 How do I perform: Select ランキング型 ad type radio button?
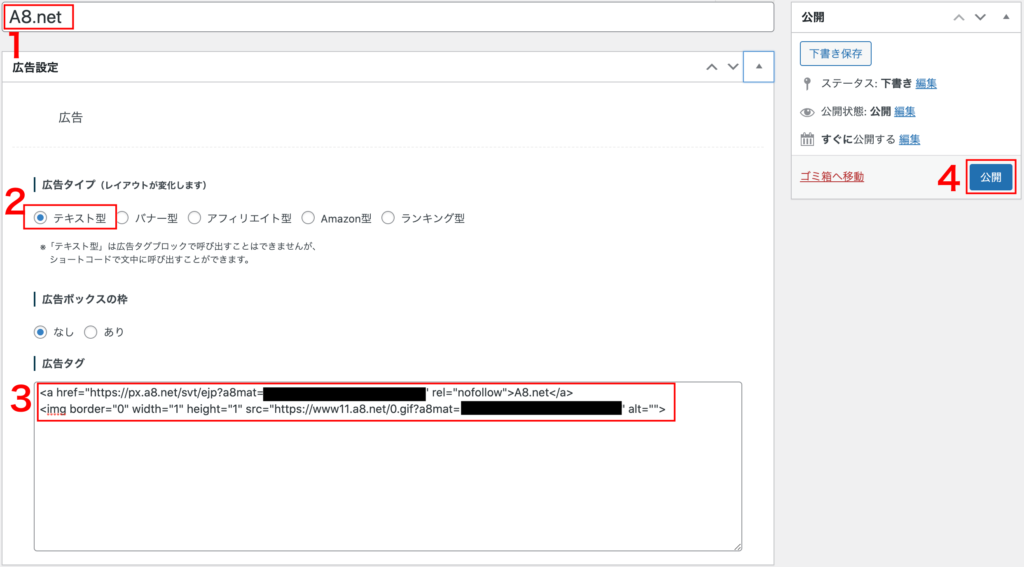(388, 218)
